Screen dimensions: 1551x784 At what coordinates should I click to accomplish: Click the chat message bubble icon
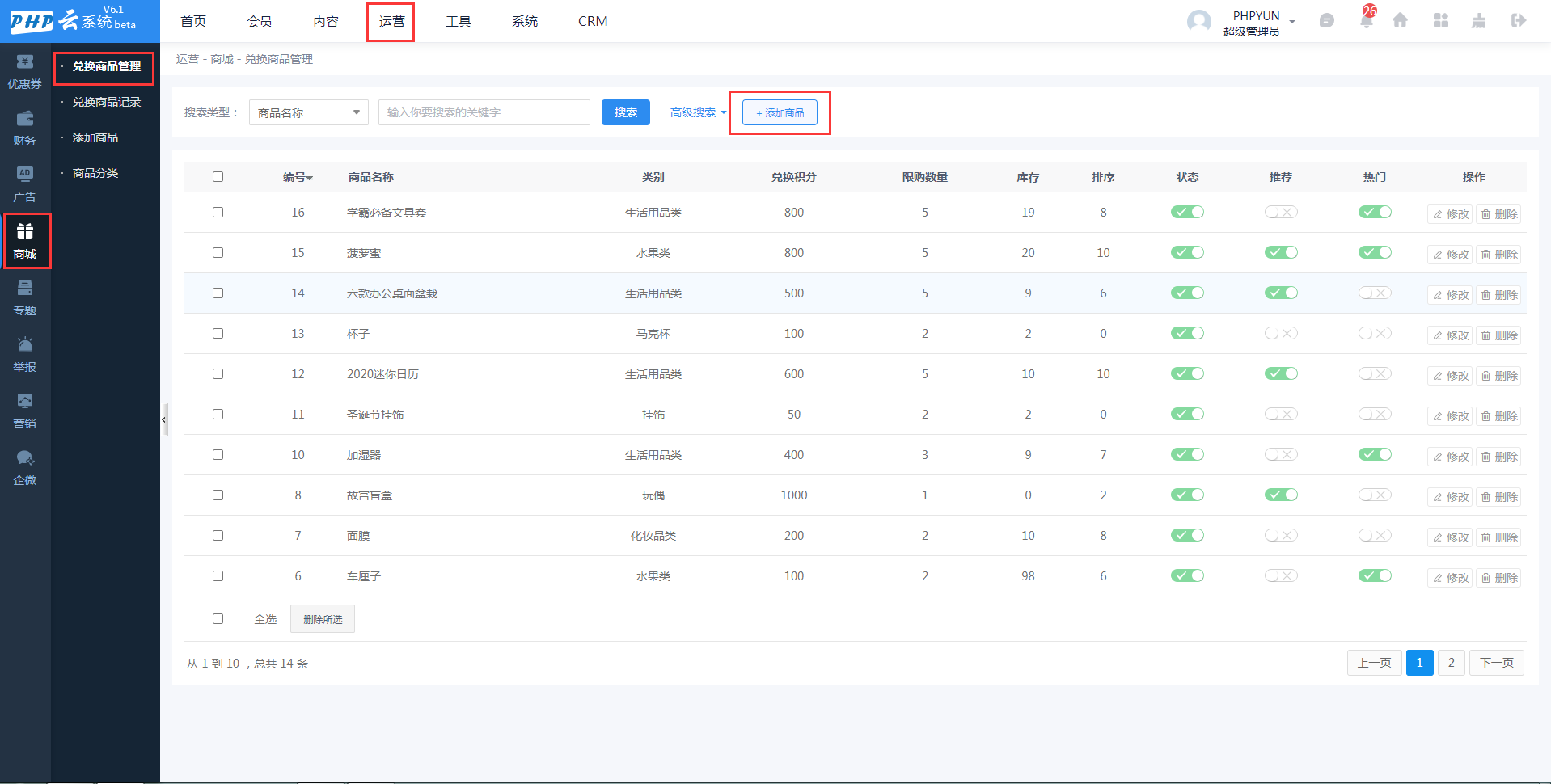point(1326,21)
